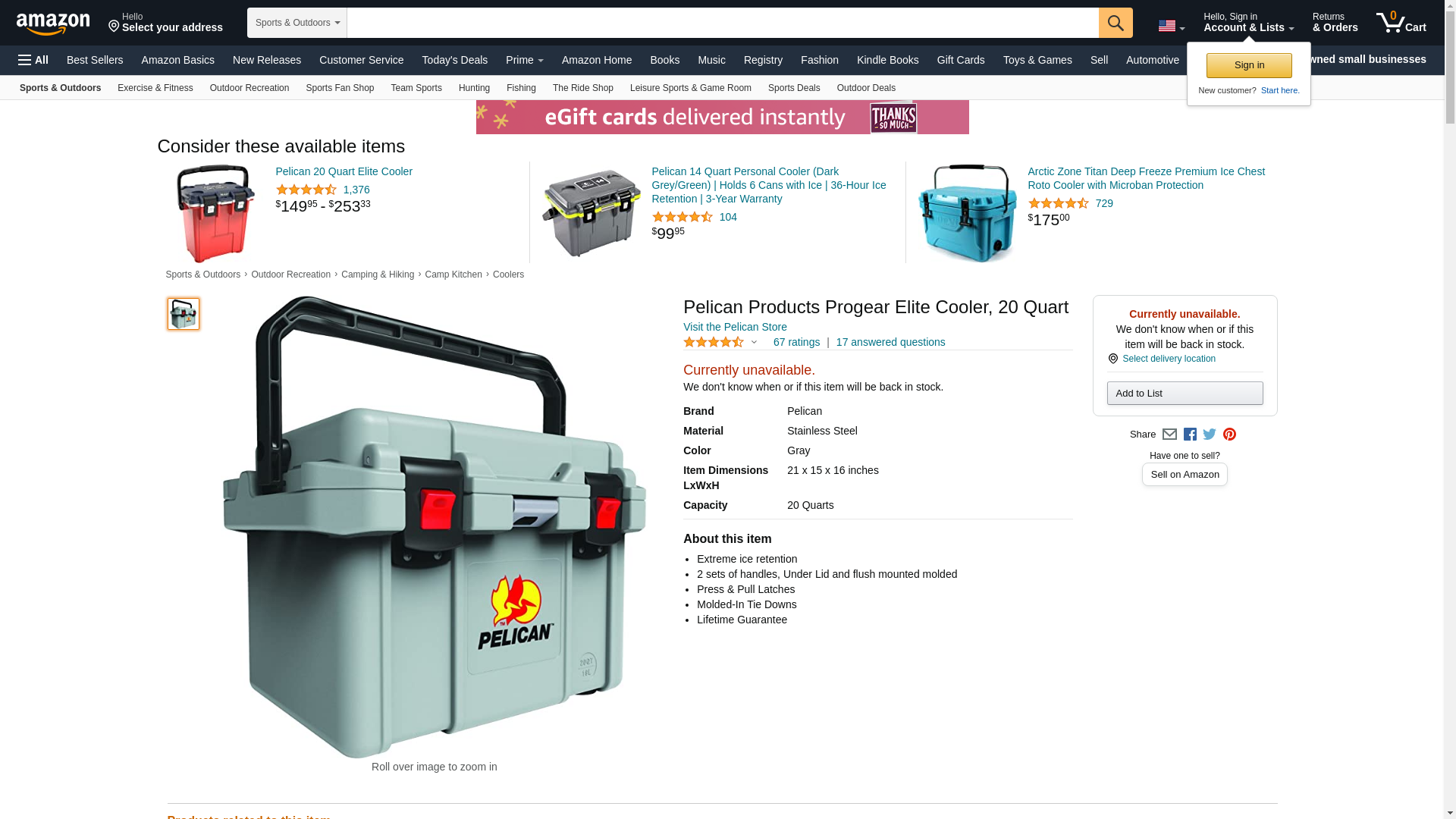
Task: Go to Amazon home logo
Action: 53,24
